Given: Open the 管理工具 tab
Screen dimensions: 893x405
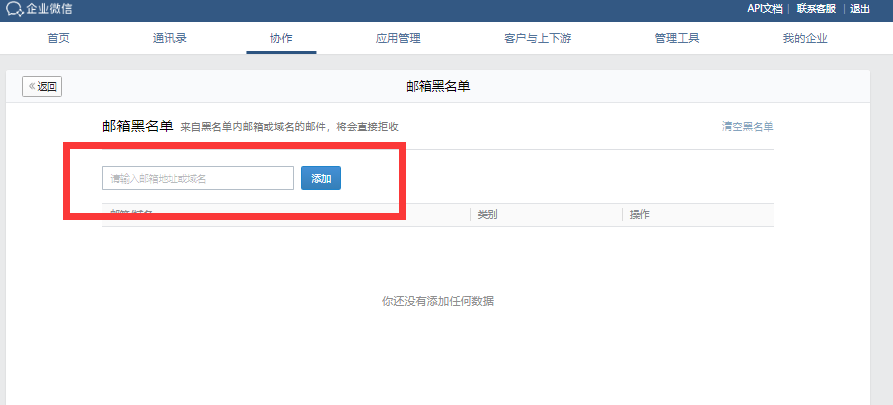Looking at the screenshot, I should [x=677, y=39].
